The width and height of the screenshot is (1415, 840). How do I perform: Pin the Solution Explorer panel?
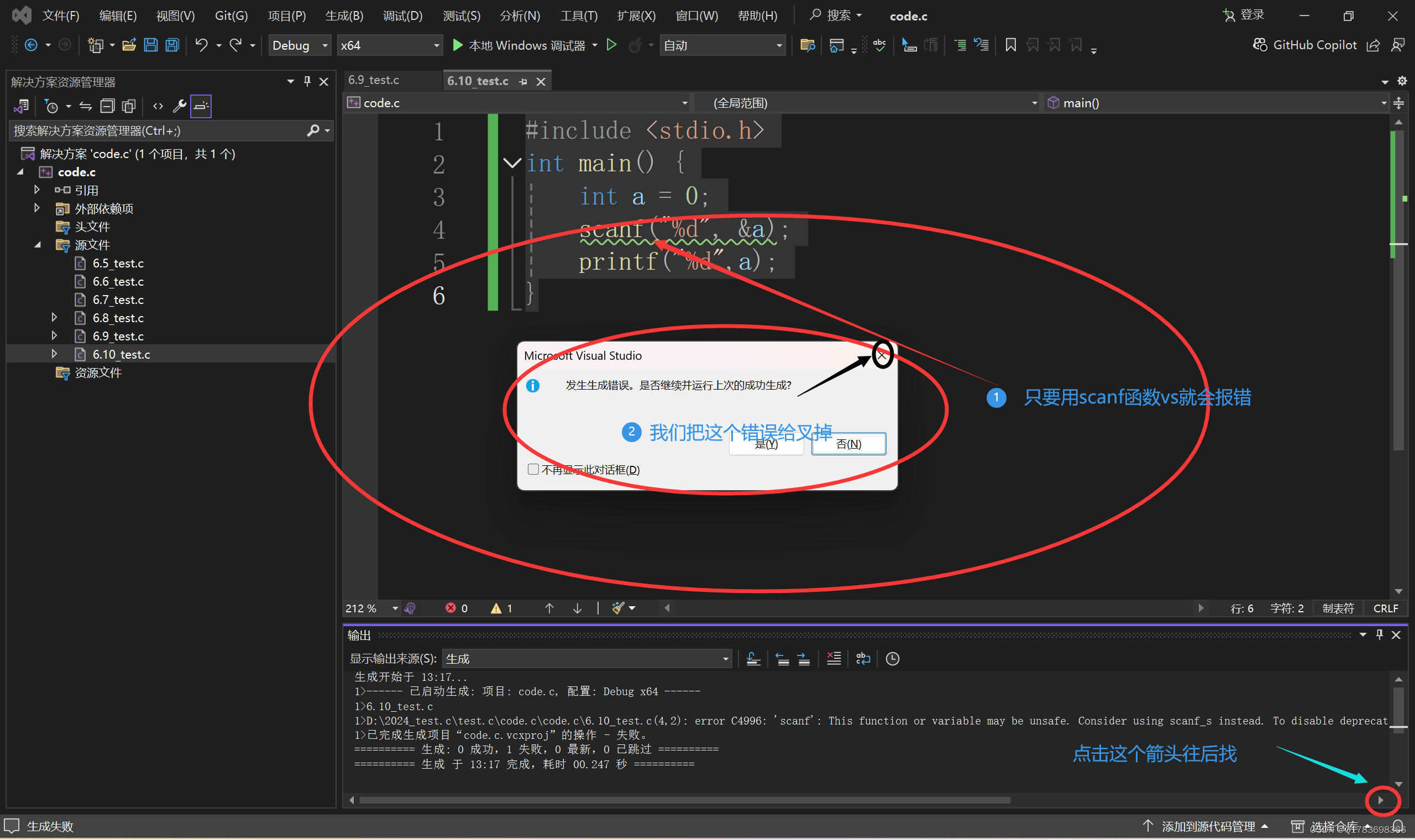[x=307, y=81]
